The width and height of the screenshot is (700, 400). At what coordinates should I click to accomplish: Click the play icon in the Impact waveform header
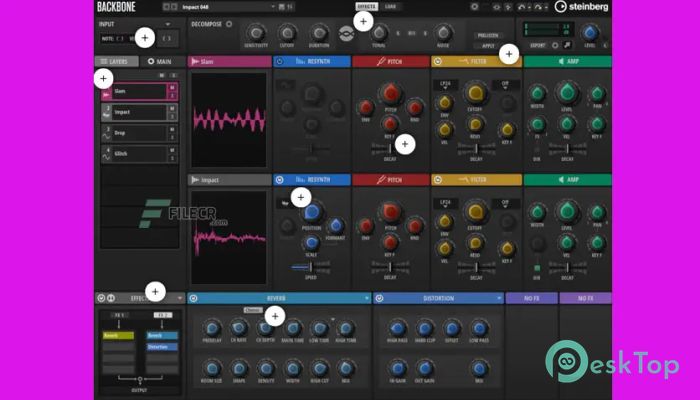click(x=195, y=180)
